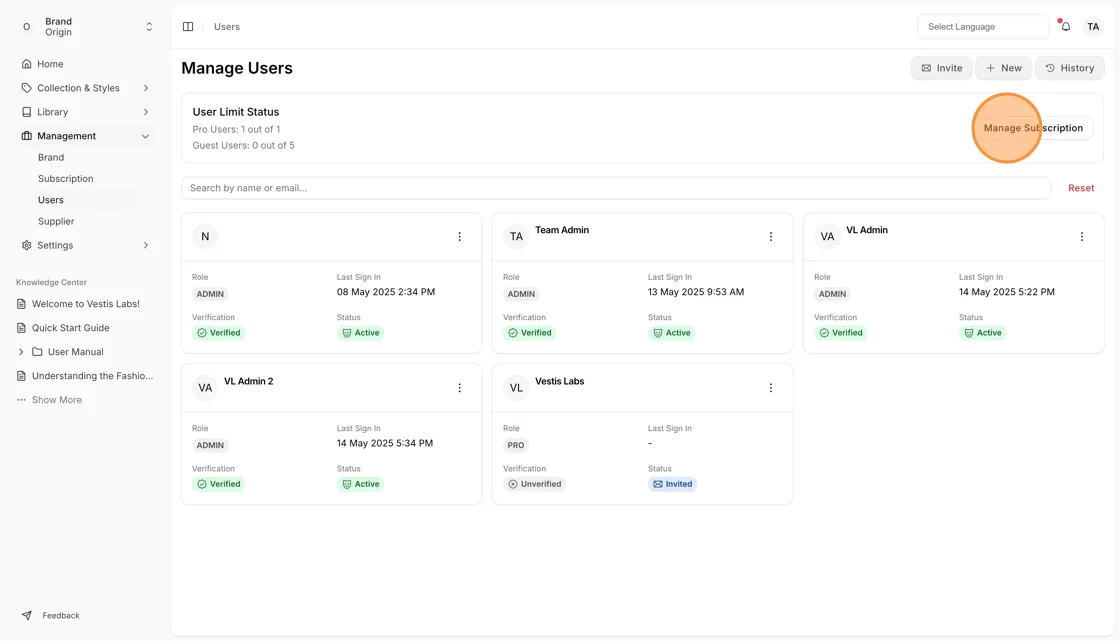Click the Welcome to Vestis Labs document icon

21,304
